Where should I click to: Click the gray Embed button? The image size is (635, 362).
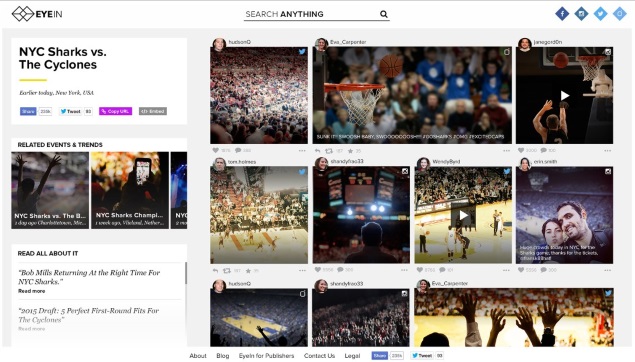[x=153, y=111]
